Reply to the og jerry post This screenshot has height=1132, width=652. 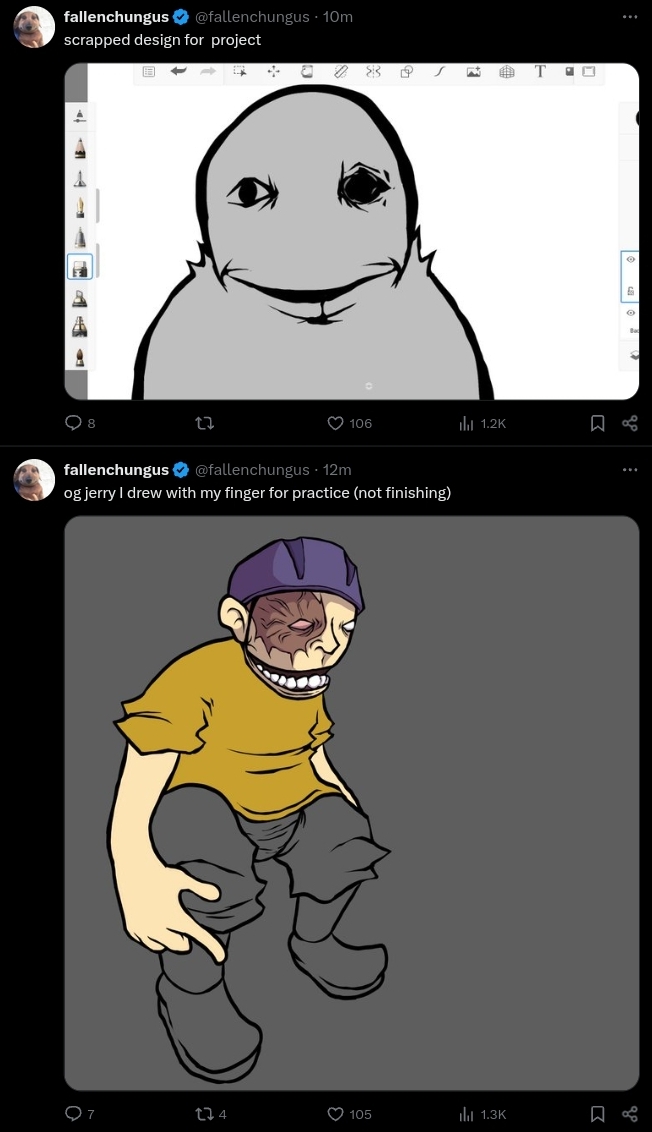pos(73,1114)
